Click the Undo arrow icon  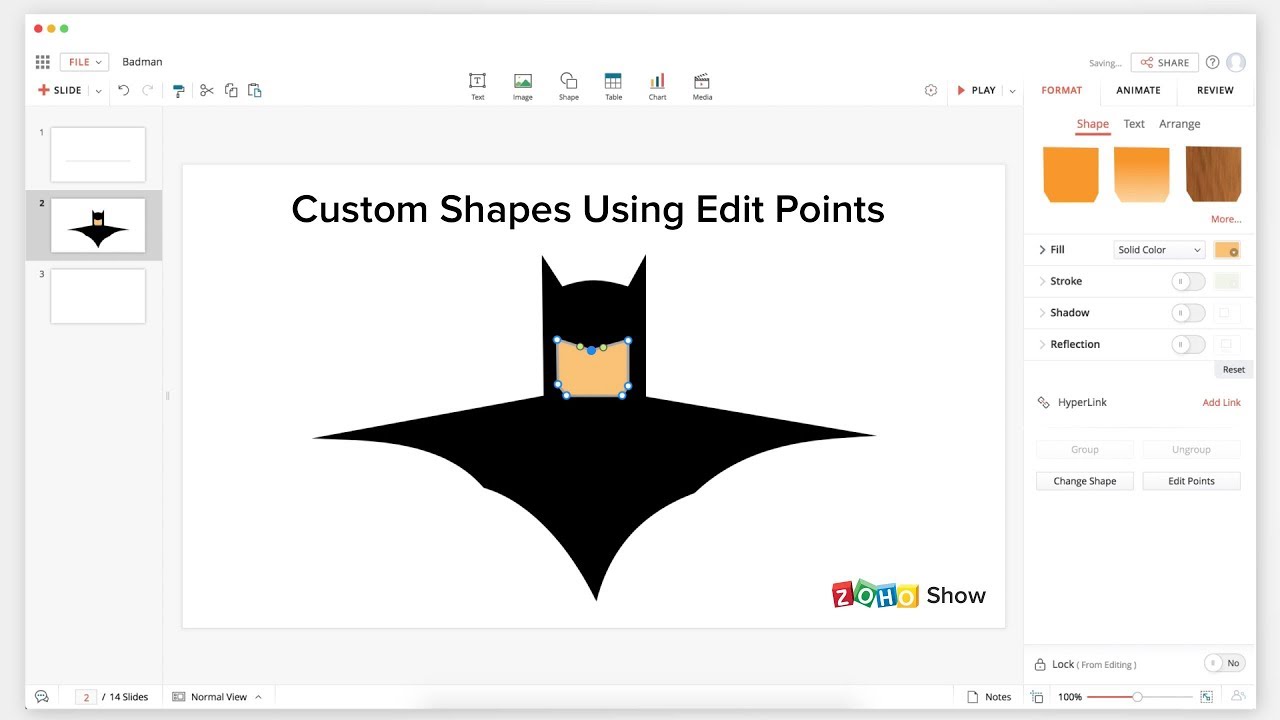coord(124,90)
